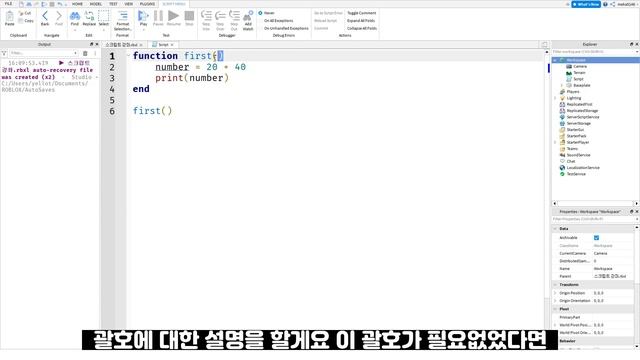The image size is (640, 360).
Task: Expand the StarterPlayer tree node
Action: 555,142
